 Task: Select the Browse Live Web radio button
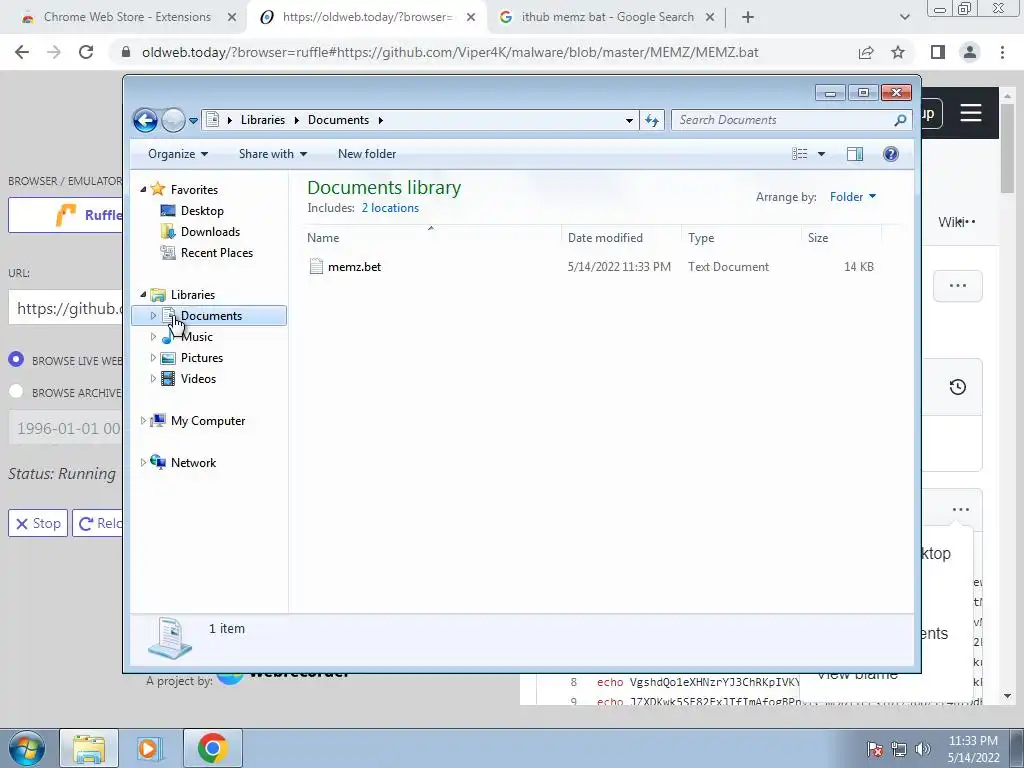click(16, 359)
